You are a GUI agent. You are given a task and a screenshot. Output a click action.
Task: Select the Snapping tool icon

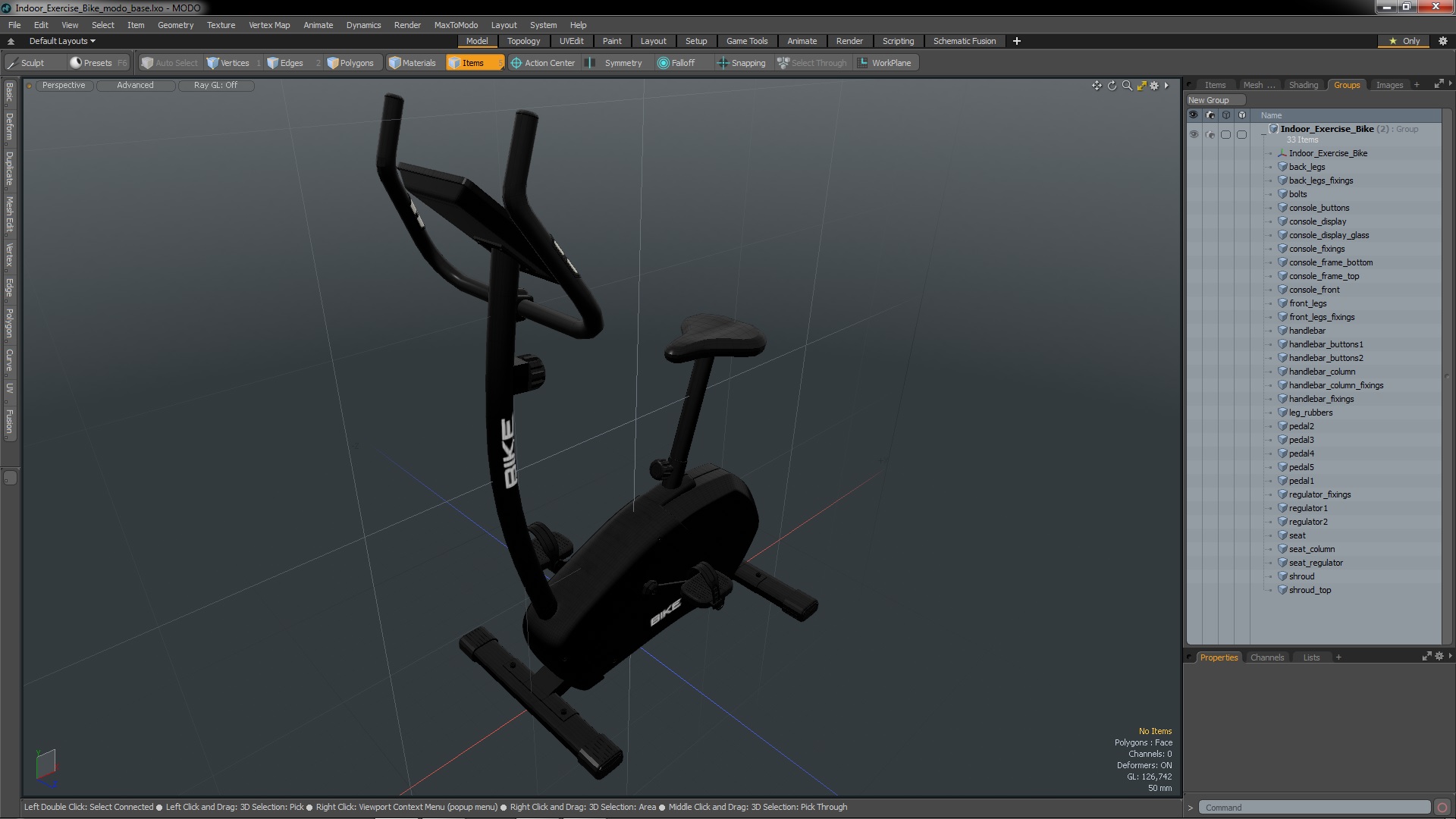742,63
